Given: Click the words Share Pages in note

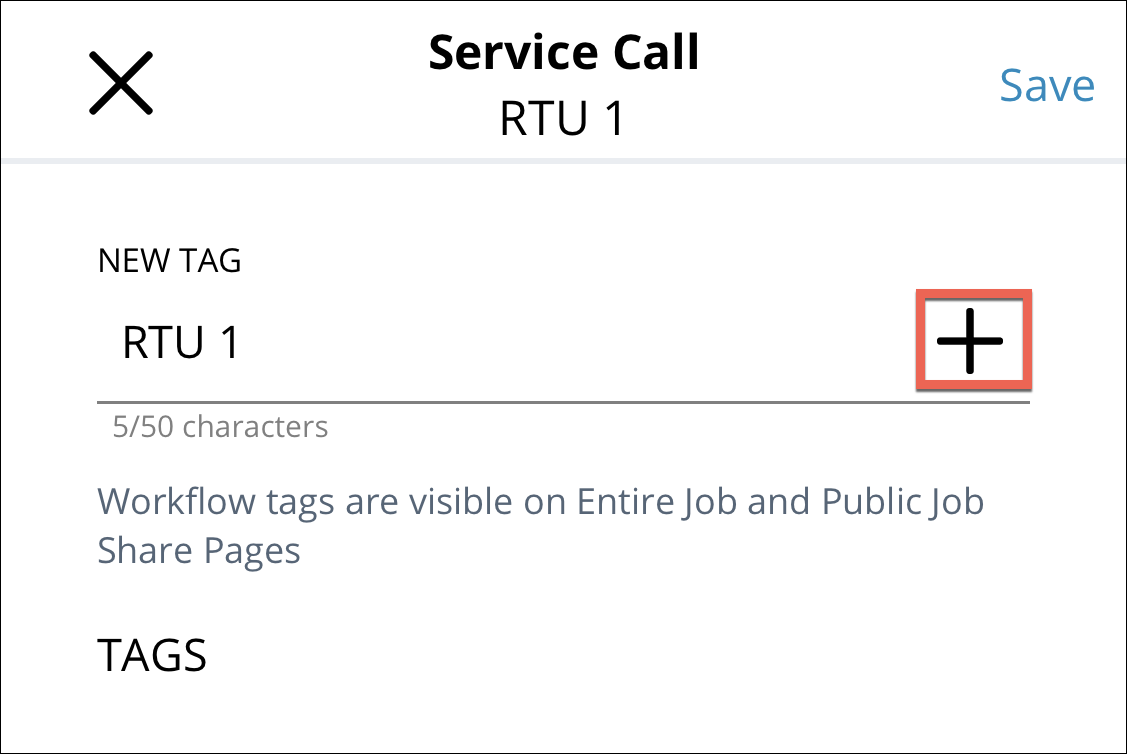Looking at the screenshot, I should coord(198,550).
